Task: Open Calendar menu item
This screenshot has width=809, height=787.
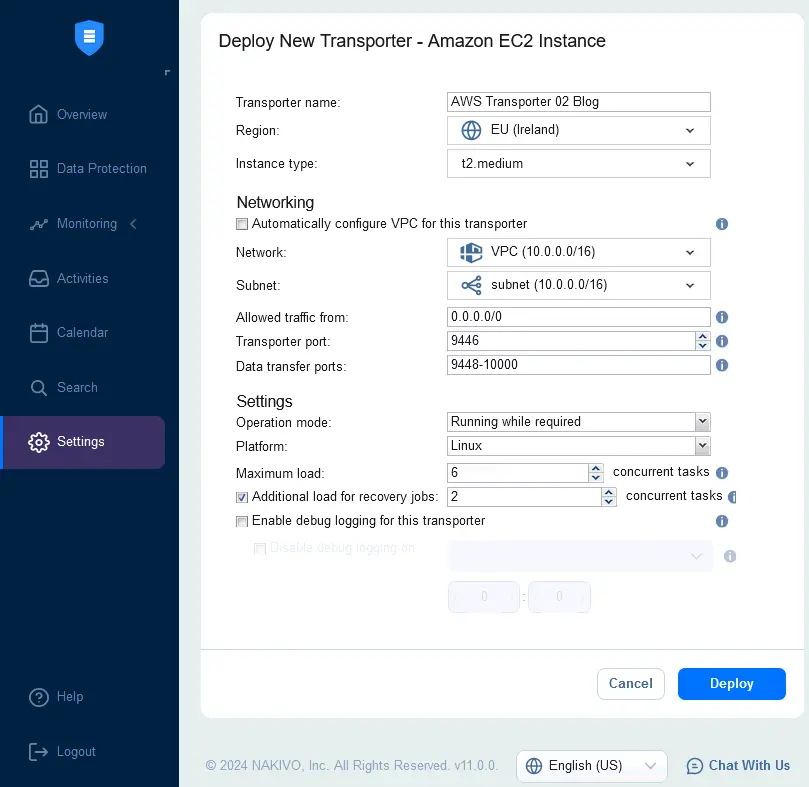Action: point(83,333)
